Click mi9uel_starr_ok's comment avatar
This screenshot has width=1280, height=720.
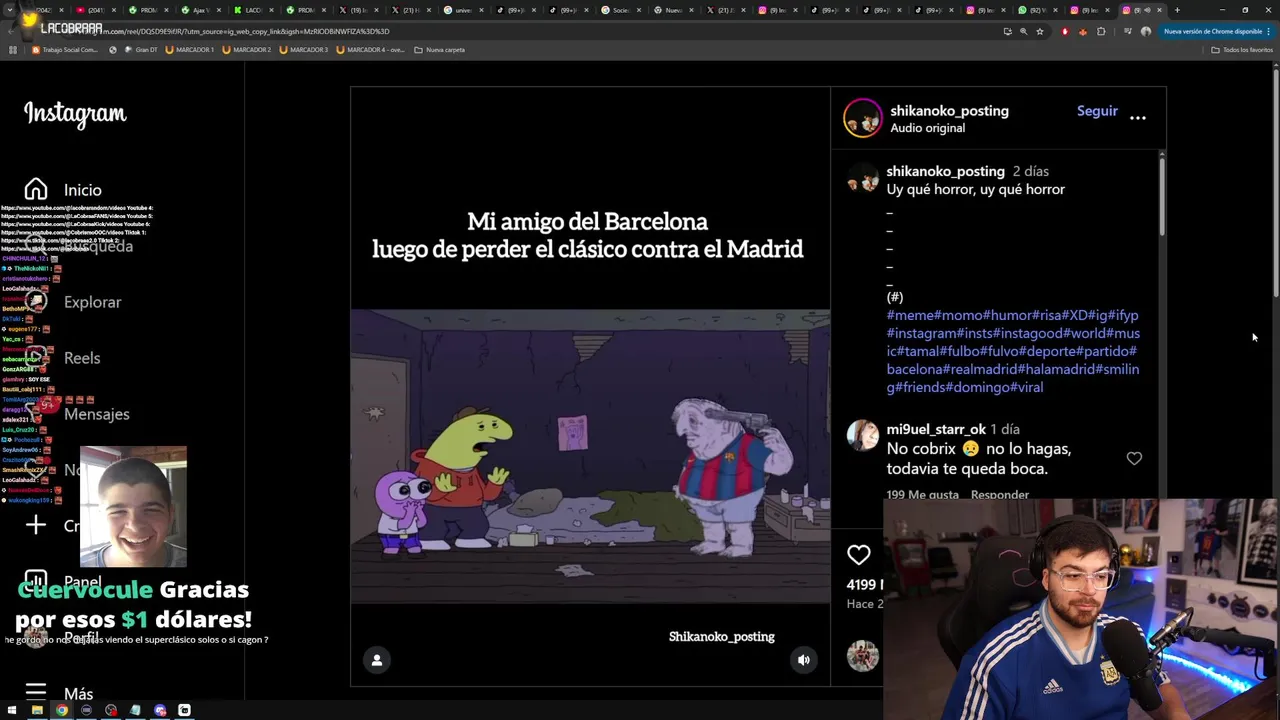(x=862, y=436)
